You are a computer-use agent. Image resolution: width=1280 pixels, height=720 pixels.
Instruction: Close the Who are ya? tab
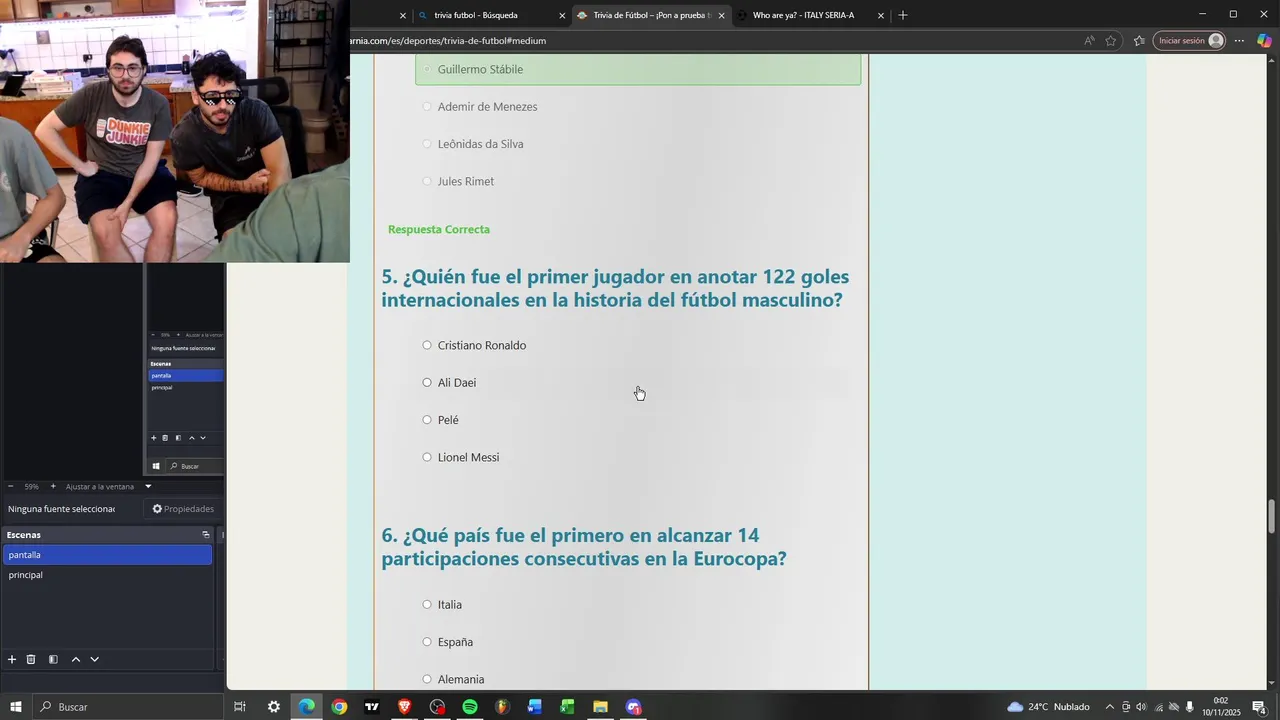click(x=881, y=15)
